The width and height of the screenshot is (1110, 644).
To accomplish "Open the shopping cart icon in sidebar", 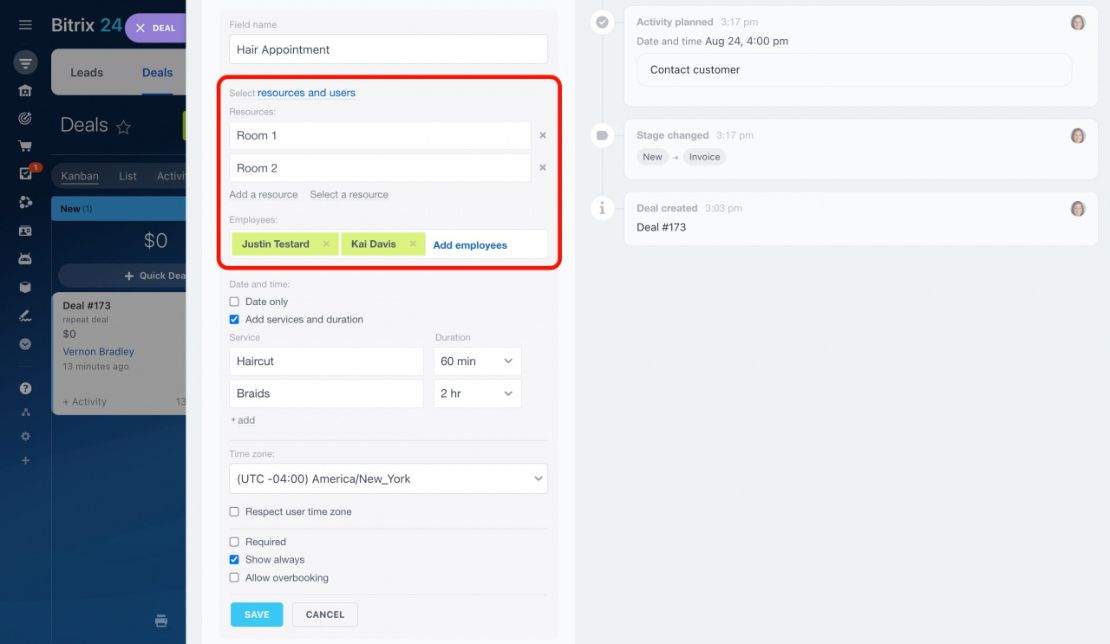I will click(25, 146).
